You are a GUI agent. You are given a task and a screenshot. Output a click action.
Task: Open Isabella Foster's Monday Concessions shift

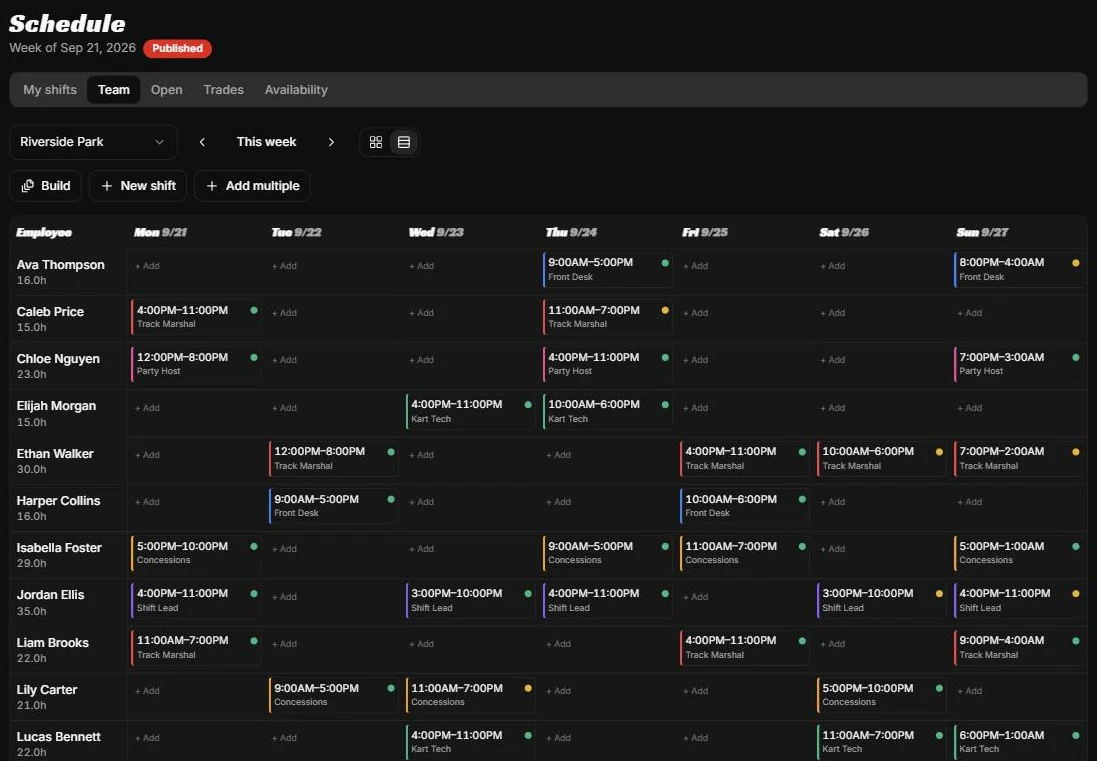pos(196,553)
